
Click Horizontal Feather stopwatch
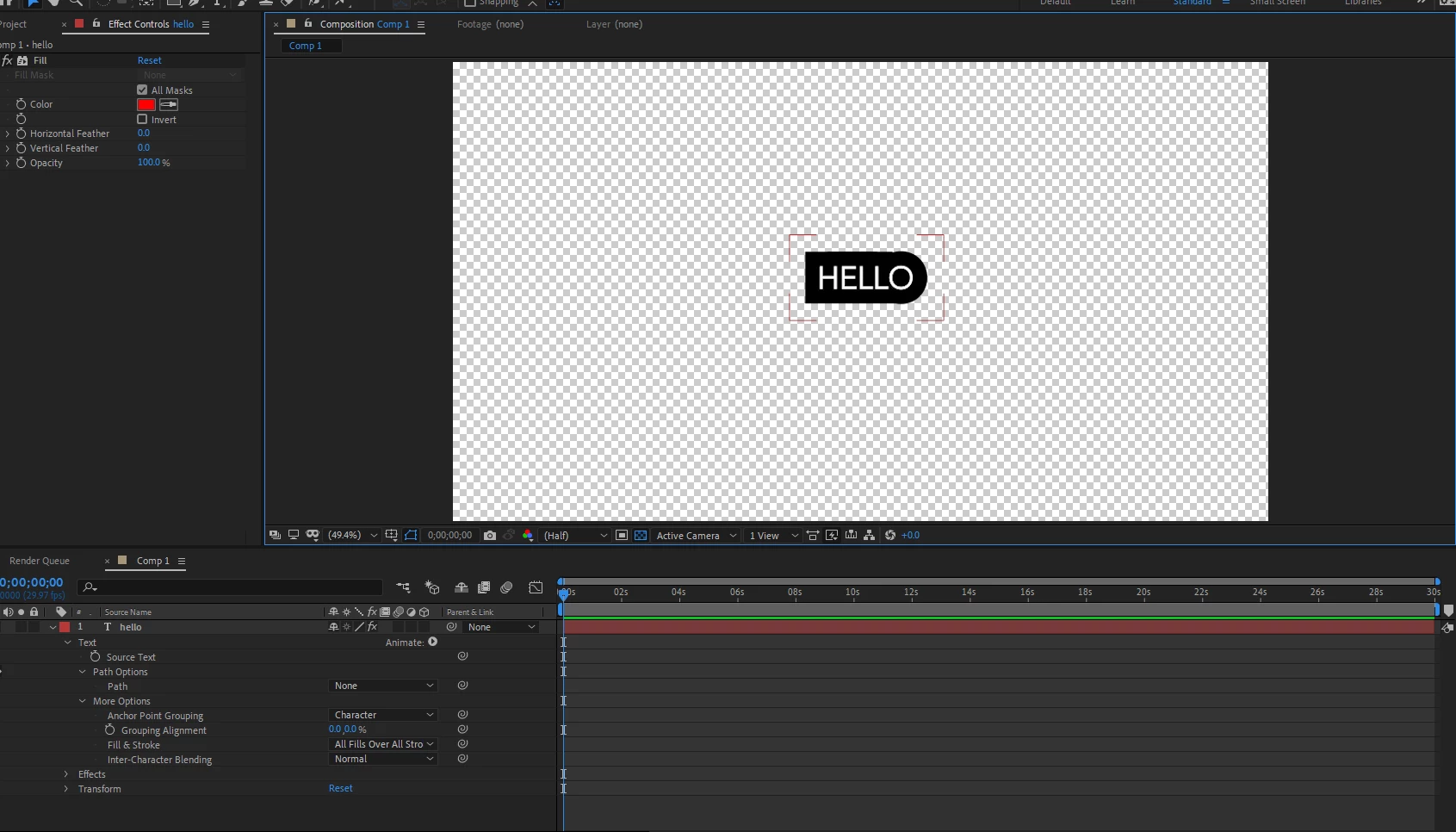point(21,133)
